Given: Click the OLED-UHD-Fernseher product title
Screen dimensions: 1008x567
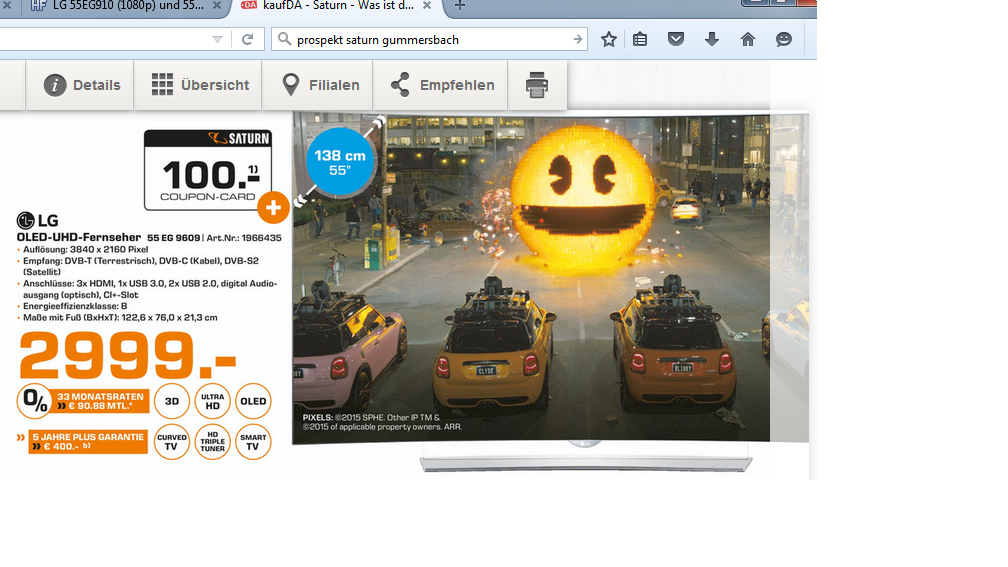Looking at the screenshot, I should (79, 237).
